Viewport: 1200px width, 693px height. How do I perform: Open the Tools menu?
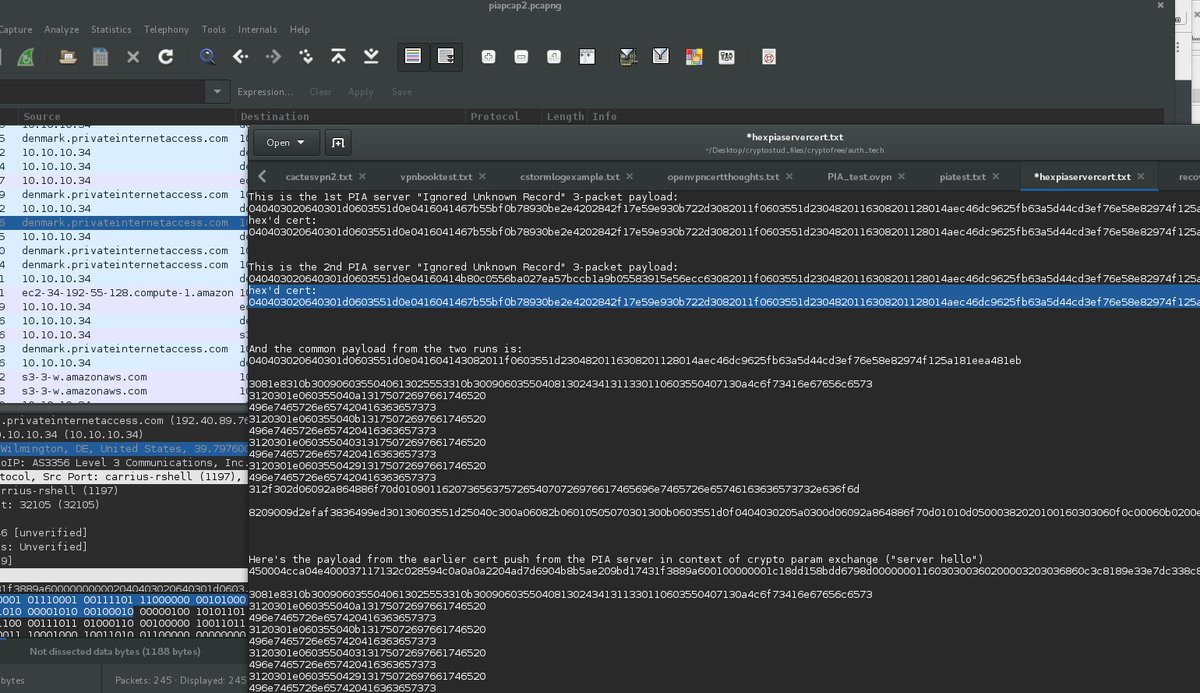214,30
